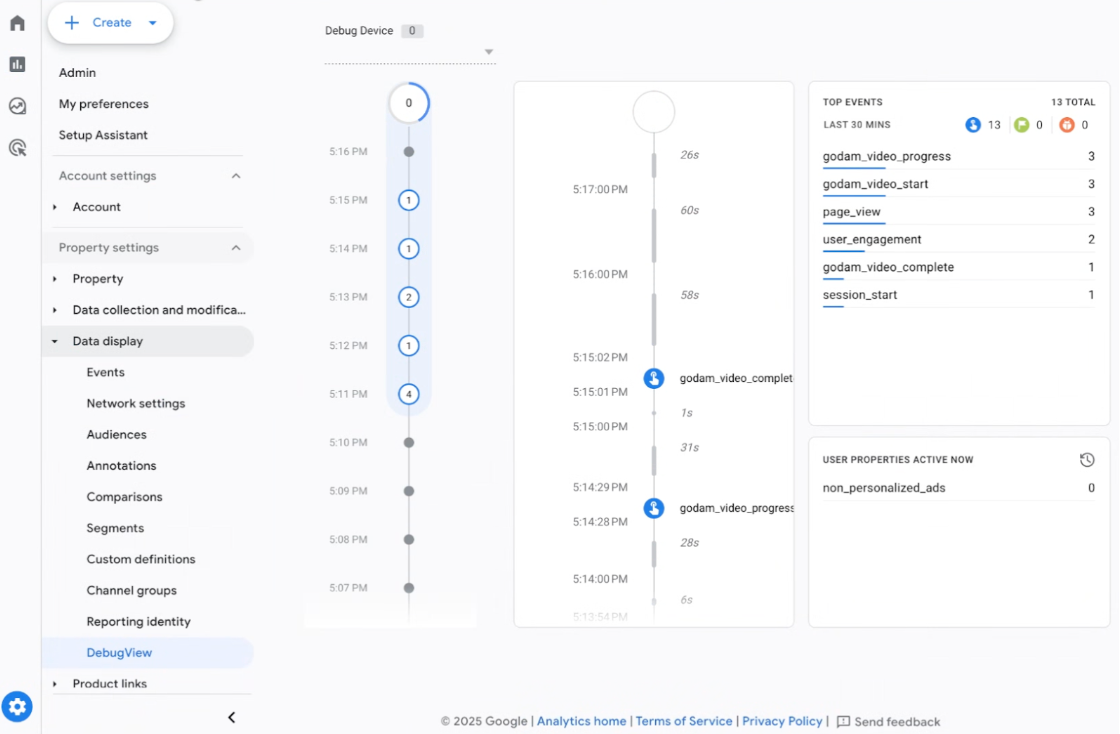The height and width of the screenshot is (734, 1120).
Task: Open the Advertising icon in left rail
Action: [17, 148]
